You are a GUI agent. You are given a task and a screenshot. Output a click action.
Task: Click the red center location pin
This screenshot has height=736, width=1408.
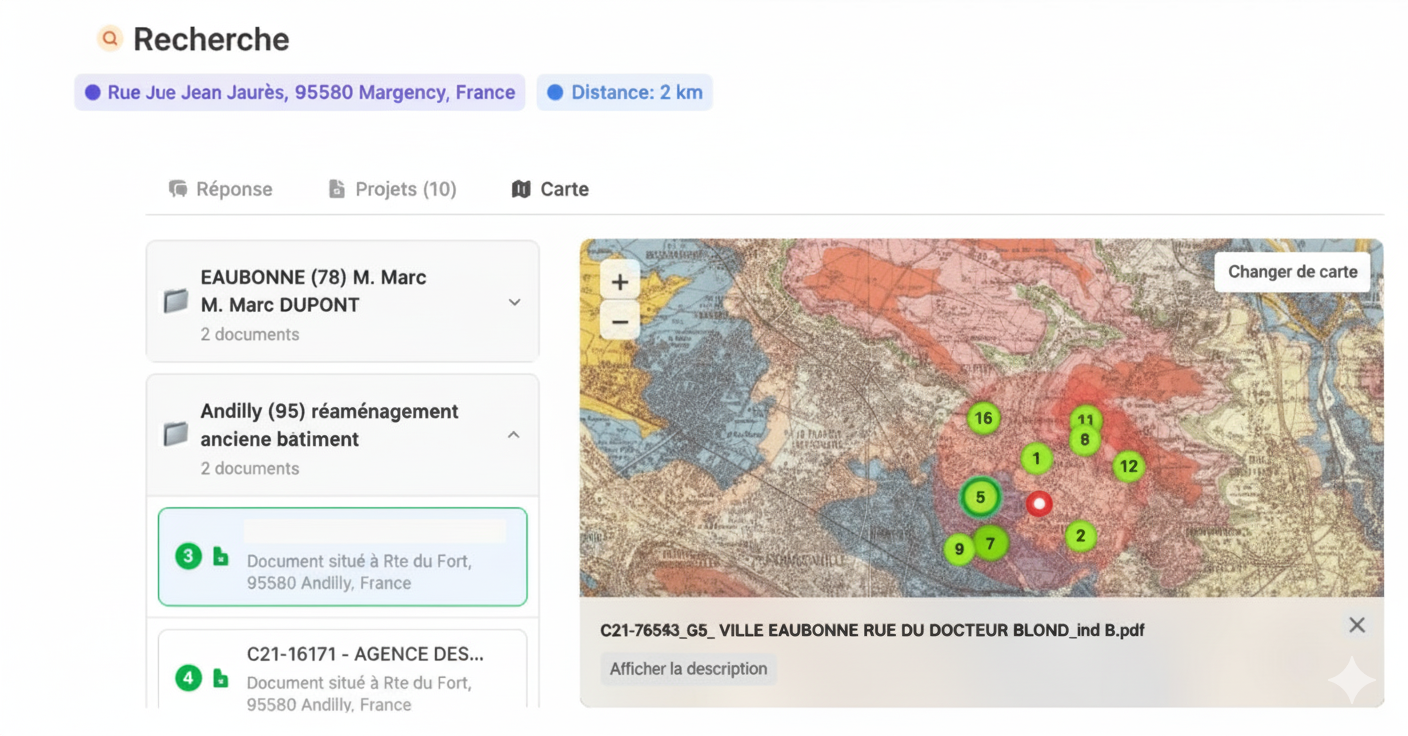coord(1039,503)
